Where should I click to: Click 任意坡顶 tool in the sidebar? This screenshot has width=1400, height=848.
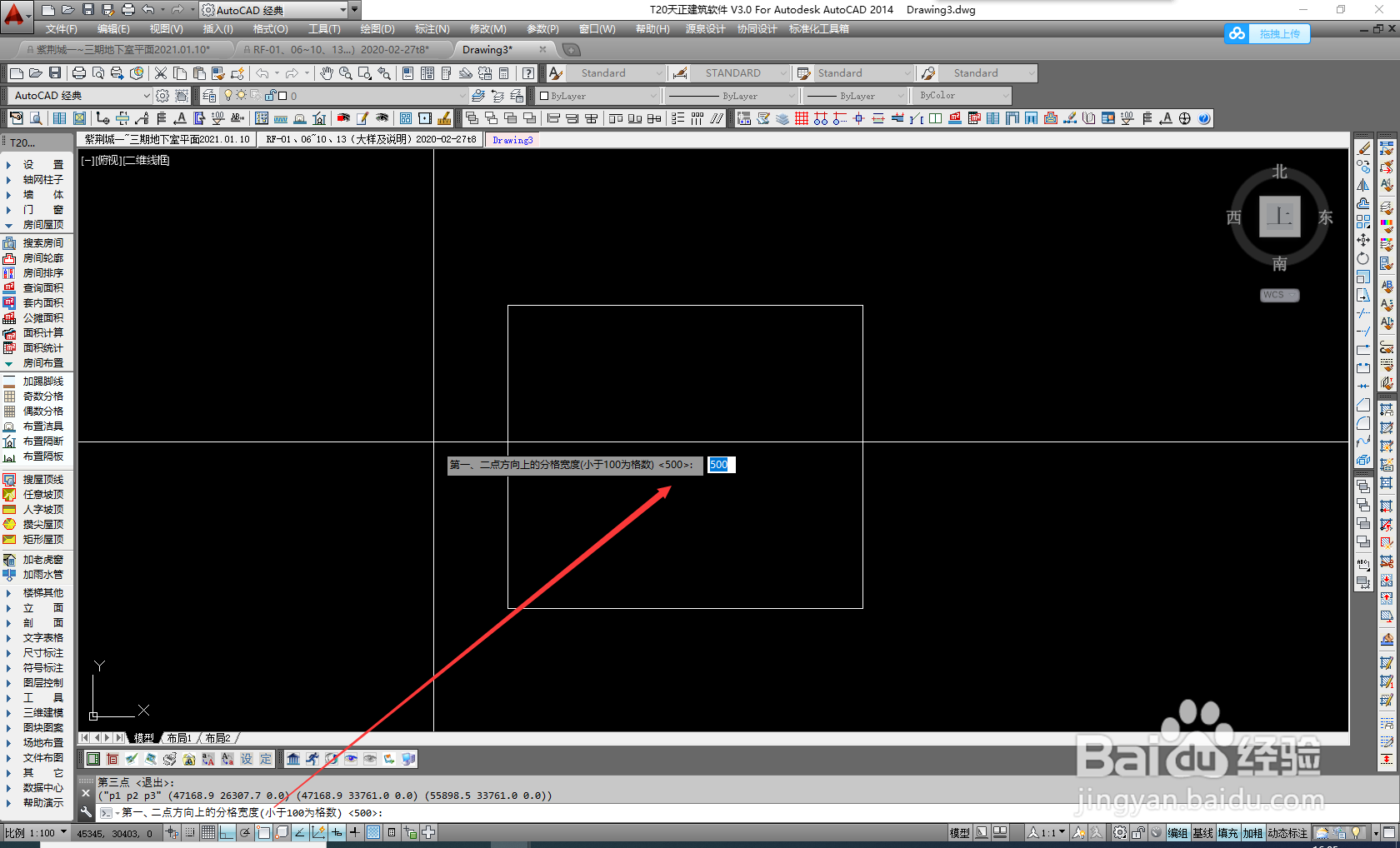33,495
